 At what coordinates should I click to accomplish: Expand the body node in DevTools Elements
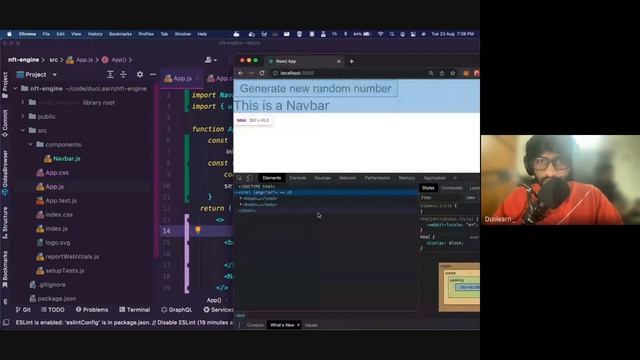coord(241,204)
